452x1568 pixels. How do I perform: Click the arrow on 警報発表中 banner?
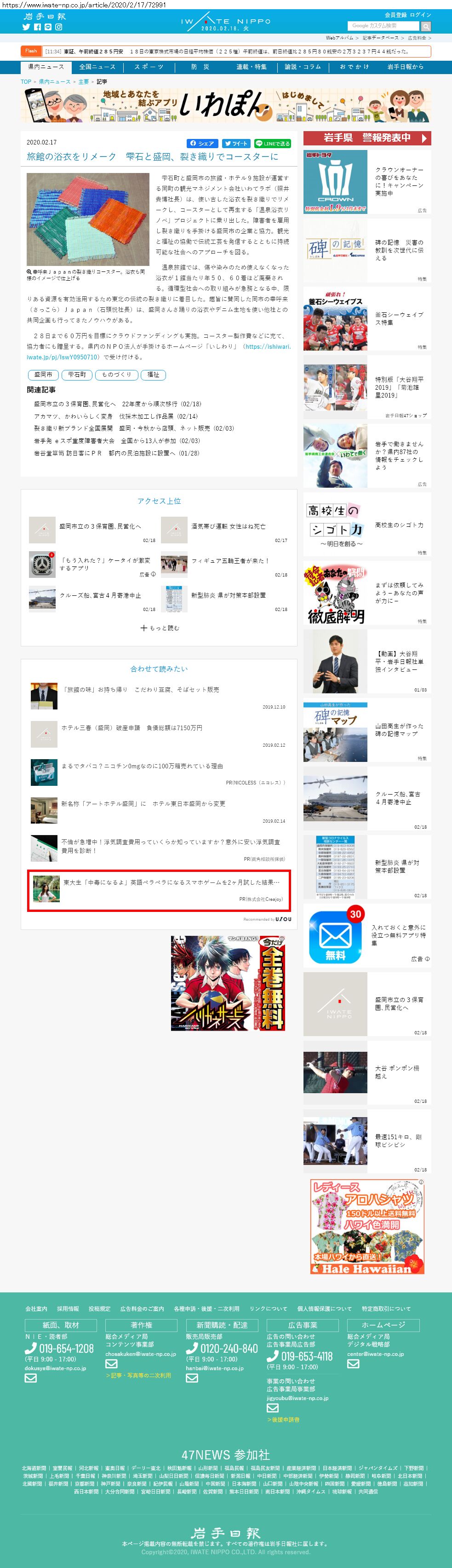pos(424,138)
